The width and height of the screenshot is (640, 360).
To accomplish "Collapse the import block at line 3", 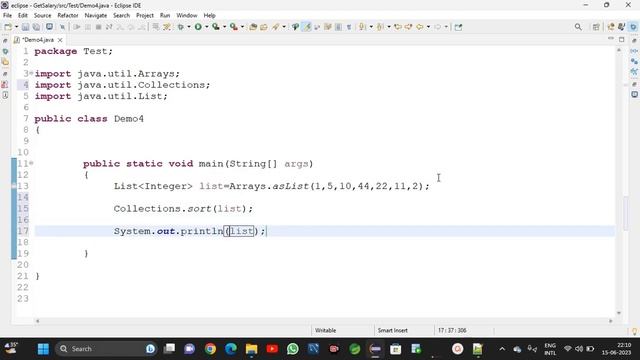I will pos(31,73).
